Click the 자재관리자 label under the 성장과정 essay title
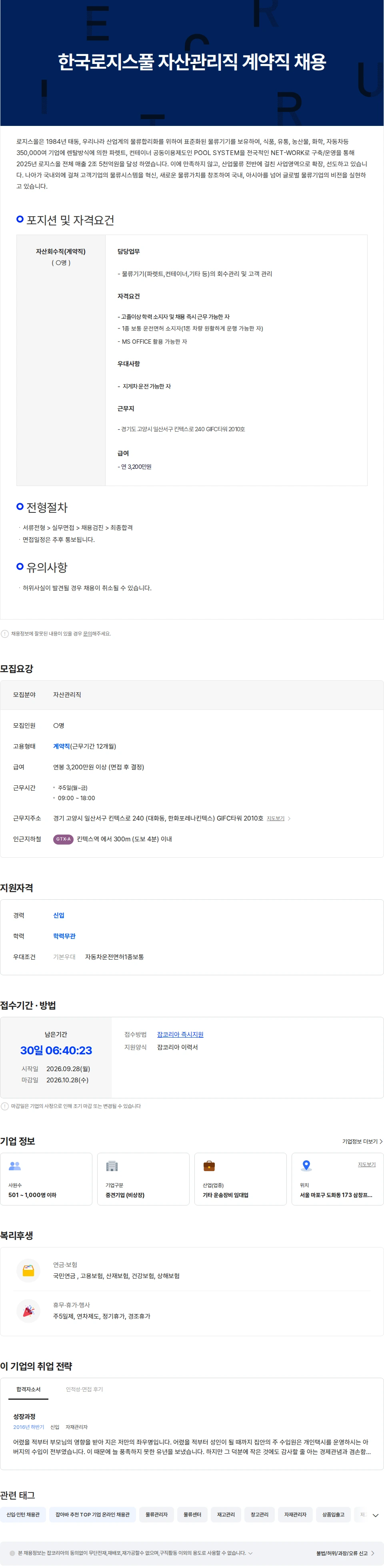Screen dimensions: 384x1568 coord(77,1427)
